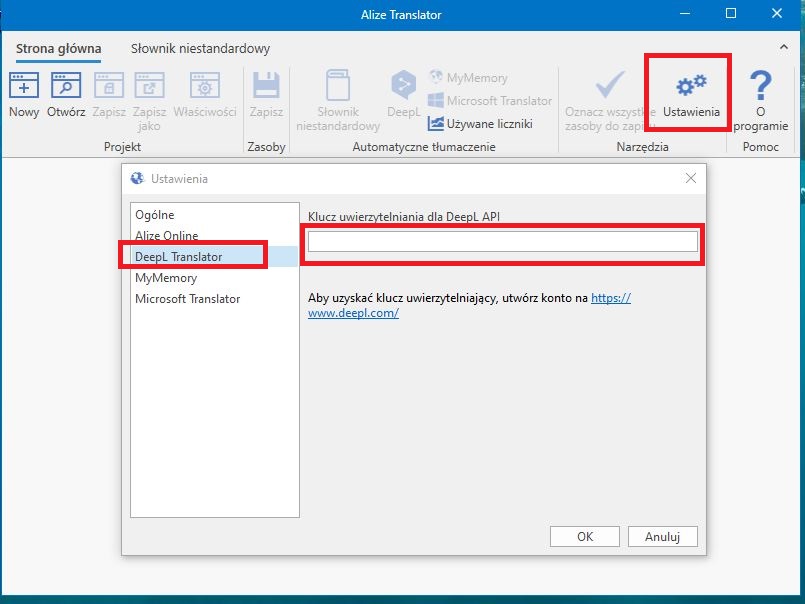
Task: Select MyMemory in the ribbon
Action: click(468, 78)
